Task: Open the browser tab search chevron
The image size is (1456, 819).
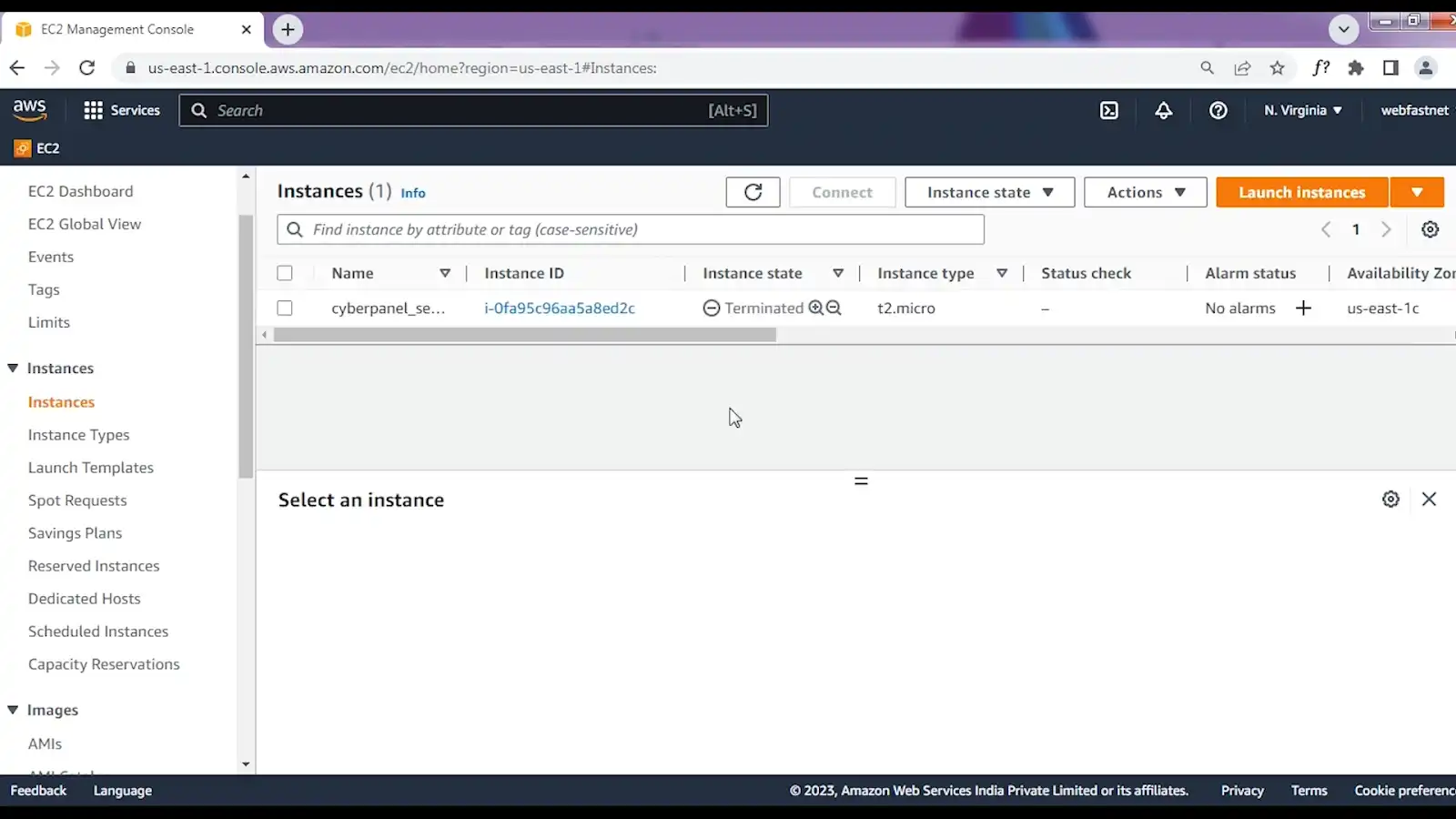Action: [x=1343, y=29]
